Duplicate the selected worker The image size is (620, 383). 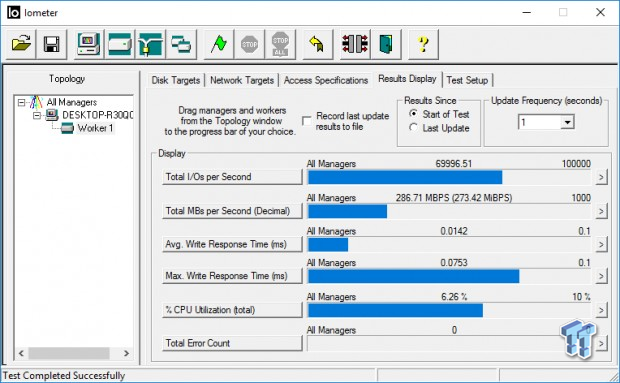pos(181,44)
